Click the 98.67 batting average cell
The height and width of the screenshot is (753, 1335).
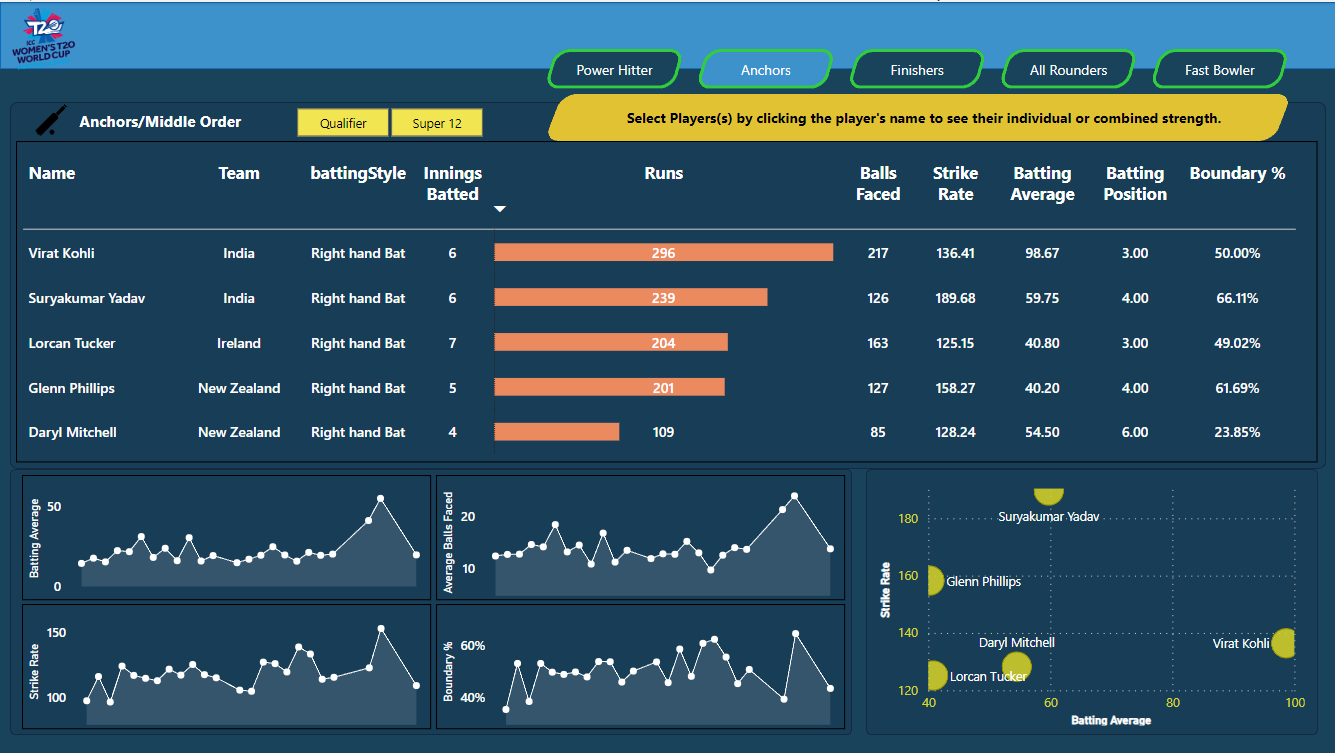[1042, 253]
